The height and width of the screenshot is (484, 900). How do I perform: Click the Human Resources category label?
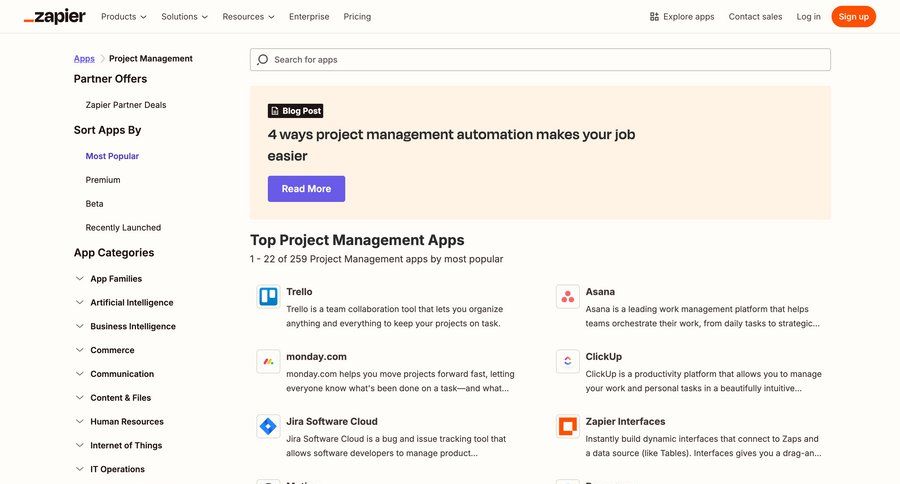pos(127,421)
